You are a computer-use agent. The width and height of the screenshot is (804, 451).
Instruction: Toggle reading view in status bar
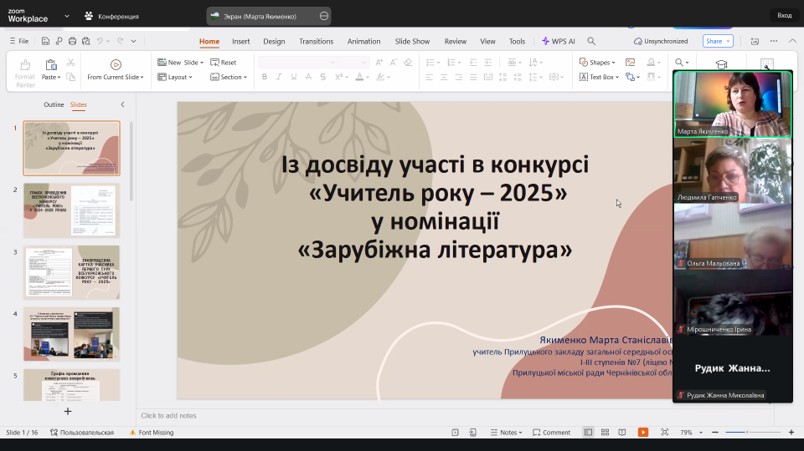tap(622, 432)
